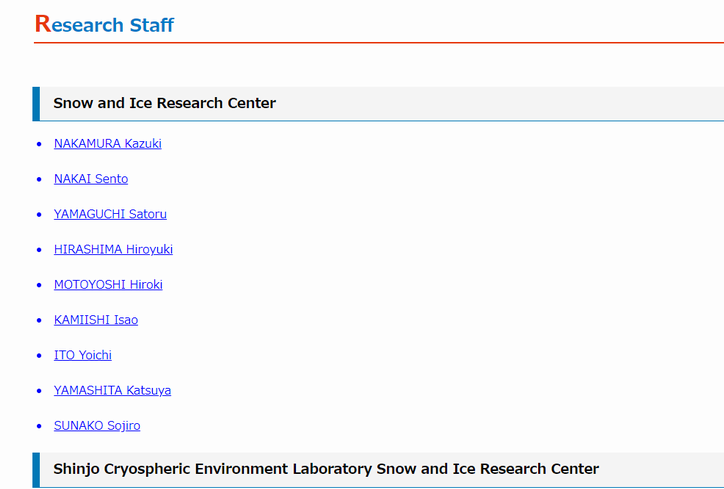Click the blue bar beside Shinjo Cryospheric heading

click(x=36, y=470)
